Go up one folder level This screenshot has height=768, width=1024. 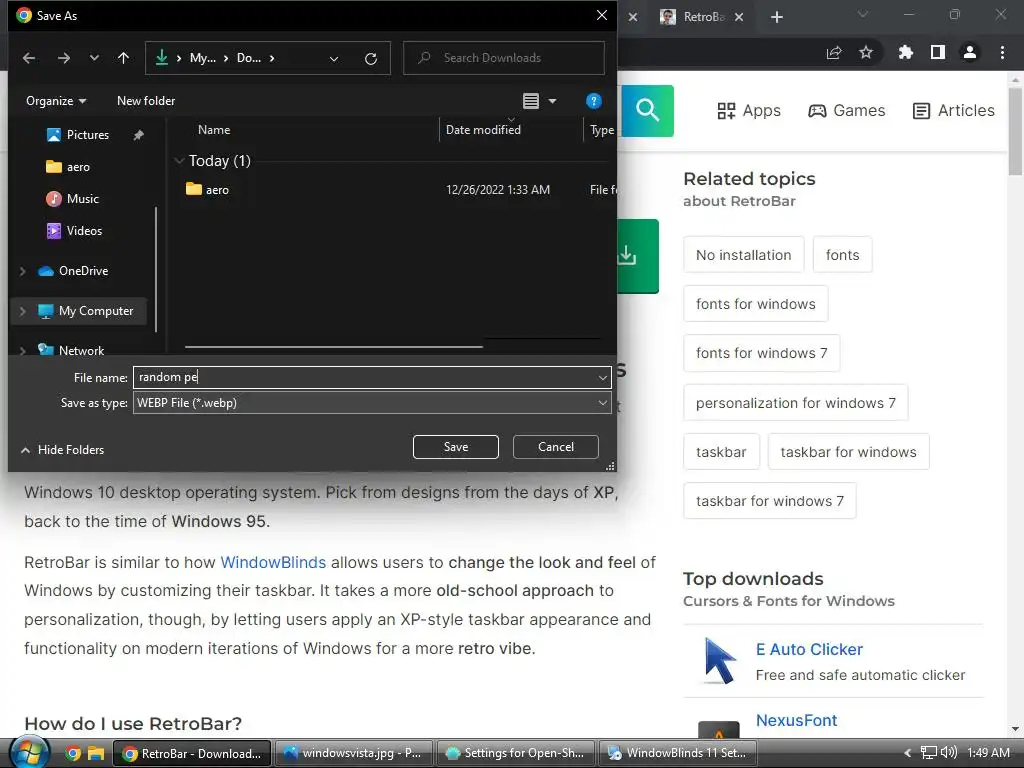(123, 58)
